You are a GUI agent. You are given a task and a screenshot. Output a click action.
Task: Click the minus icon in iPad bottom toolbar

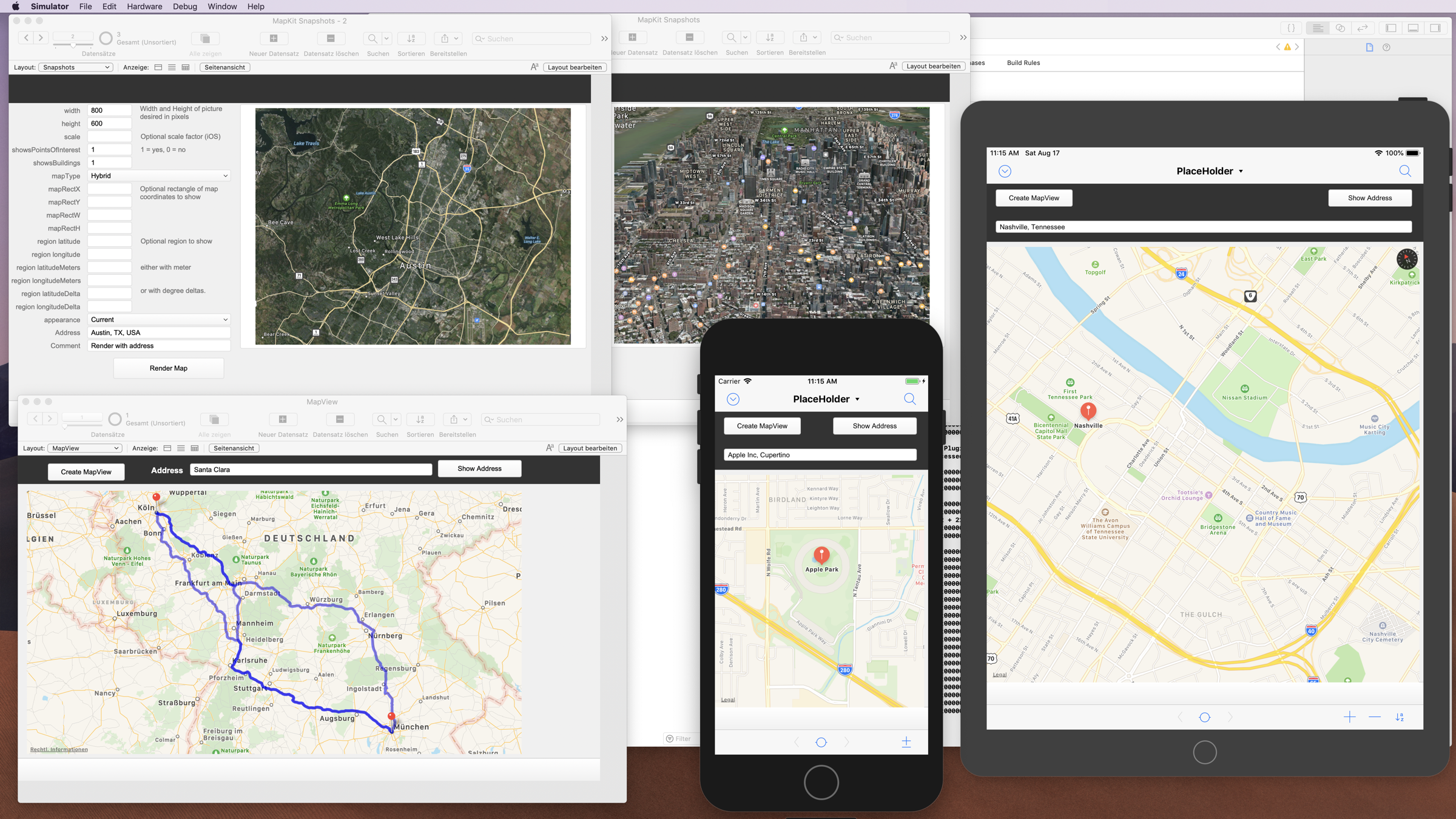(x=1375, y=717)
